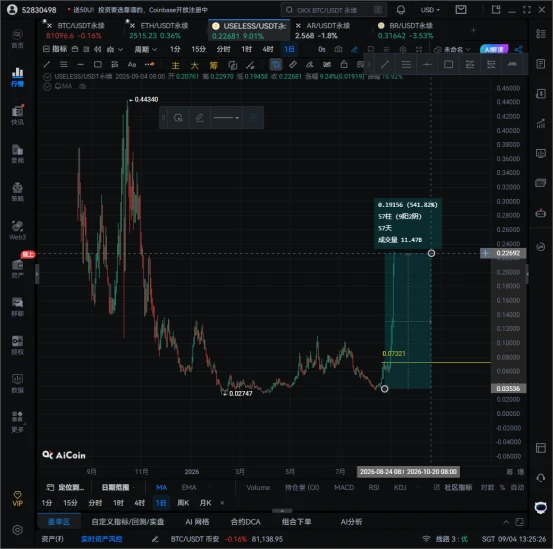Viewport: 554px width, 549px height.
Task: Open the USD currency dropdown
Action: pyautogui.click(x=430, y=10)
